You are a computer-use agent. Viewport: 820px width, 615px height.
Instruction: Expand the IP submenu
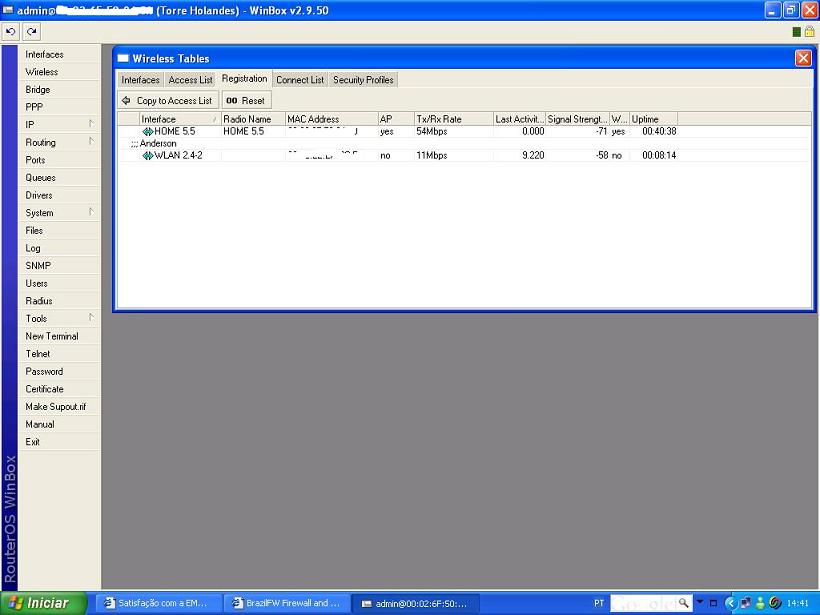[x=91, y=124]
